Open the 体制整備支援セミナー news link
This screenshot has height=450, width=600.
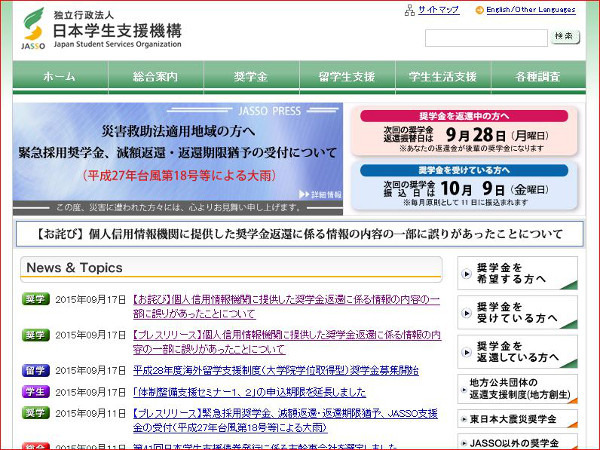tap(249, 392)
